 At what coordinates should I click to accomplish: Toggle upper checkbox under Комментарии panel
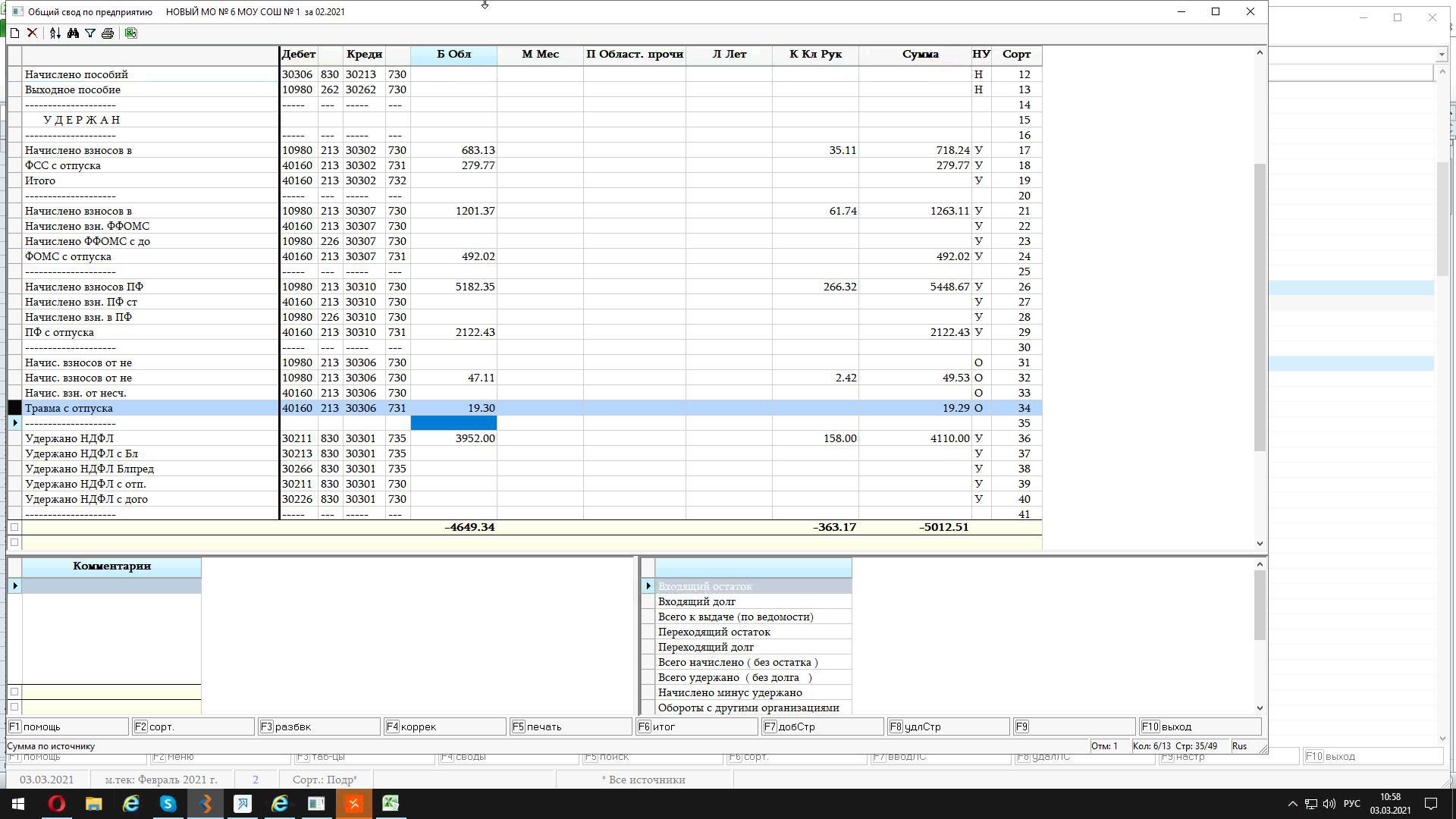(14, 692)
